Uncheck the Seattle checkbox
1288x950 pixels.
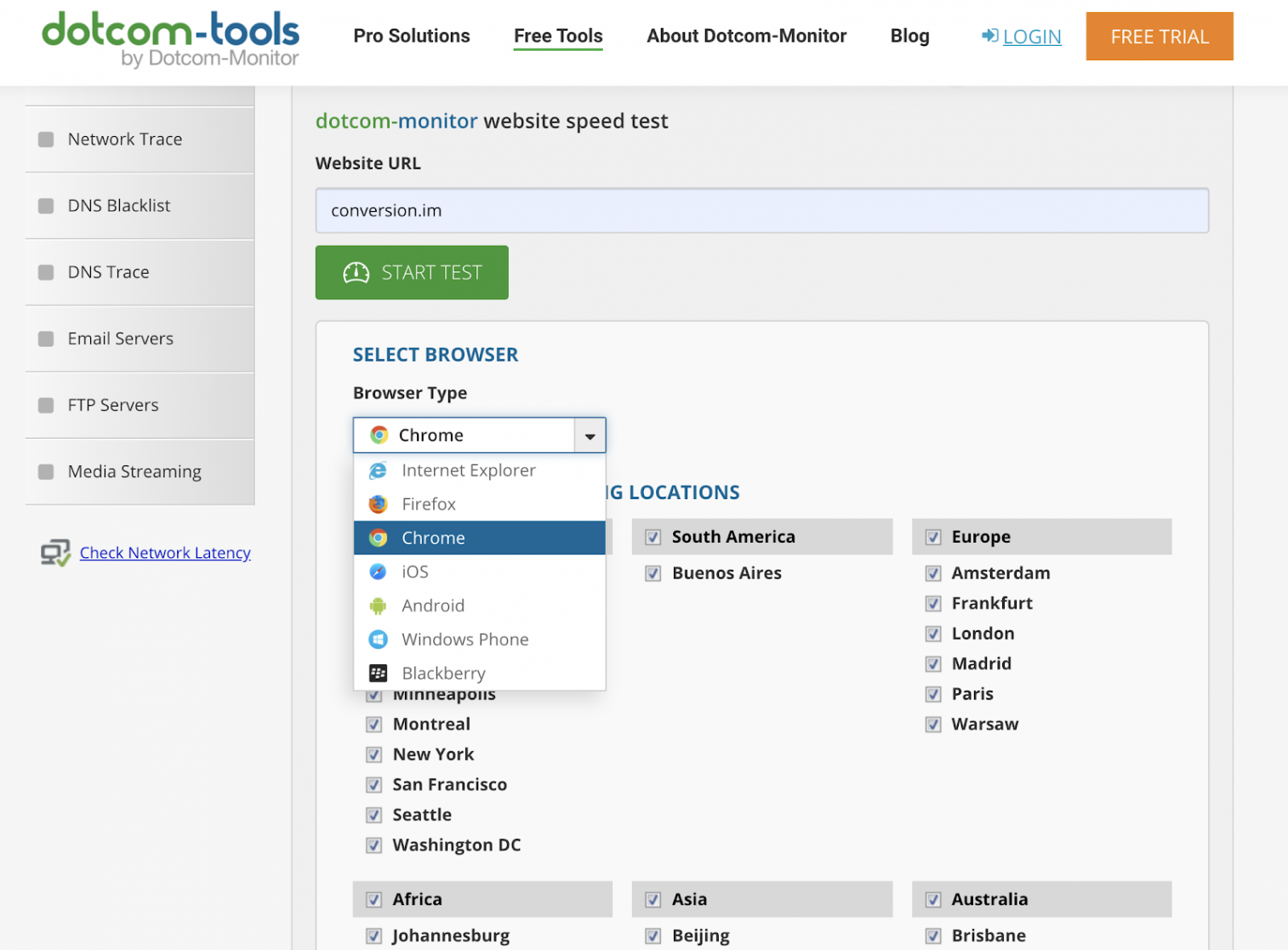pos(373,815)
